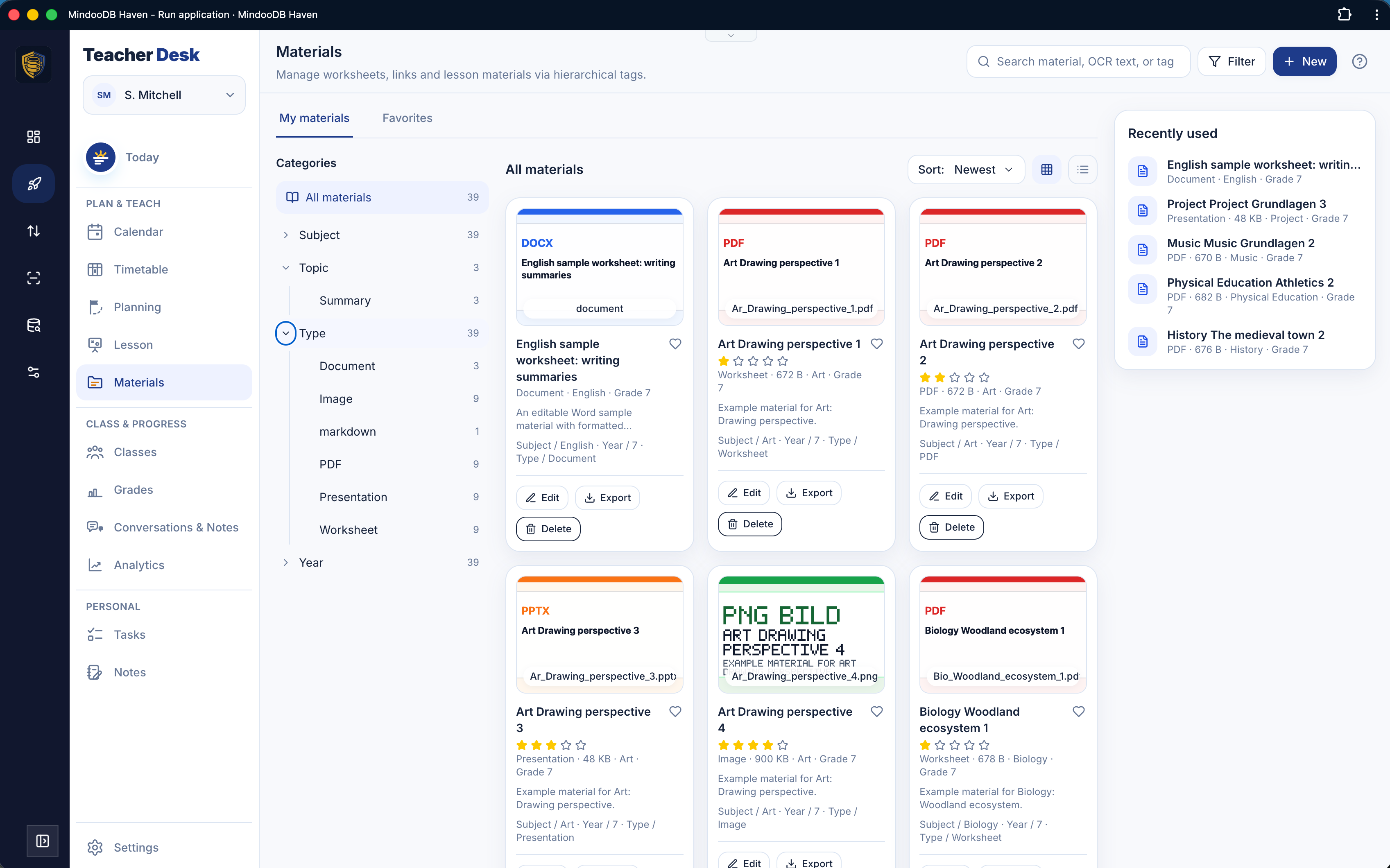Open the Sort Newest dropdown
The height and width of the screenshot is (868, 1390).
pyautogui.click(x=966, y=170)
